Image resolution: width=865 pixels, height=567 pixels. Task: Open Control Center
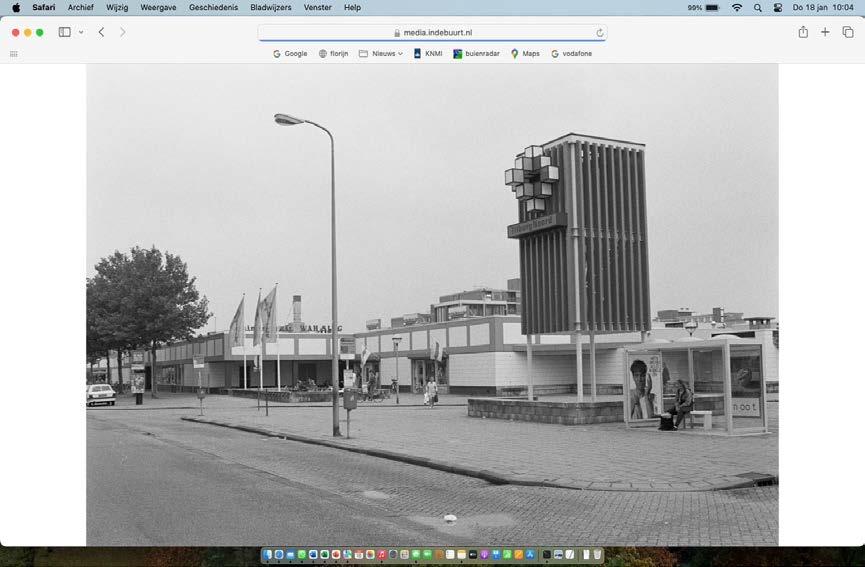778,8
